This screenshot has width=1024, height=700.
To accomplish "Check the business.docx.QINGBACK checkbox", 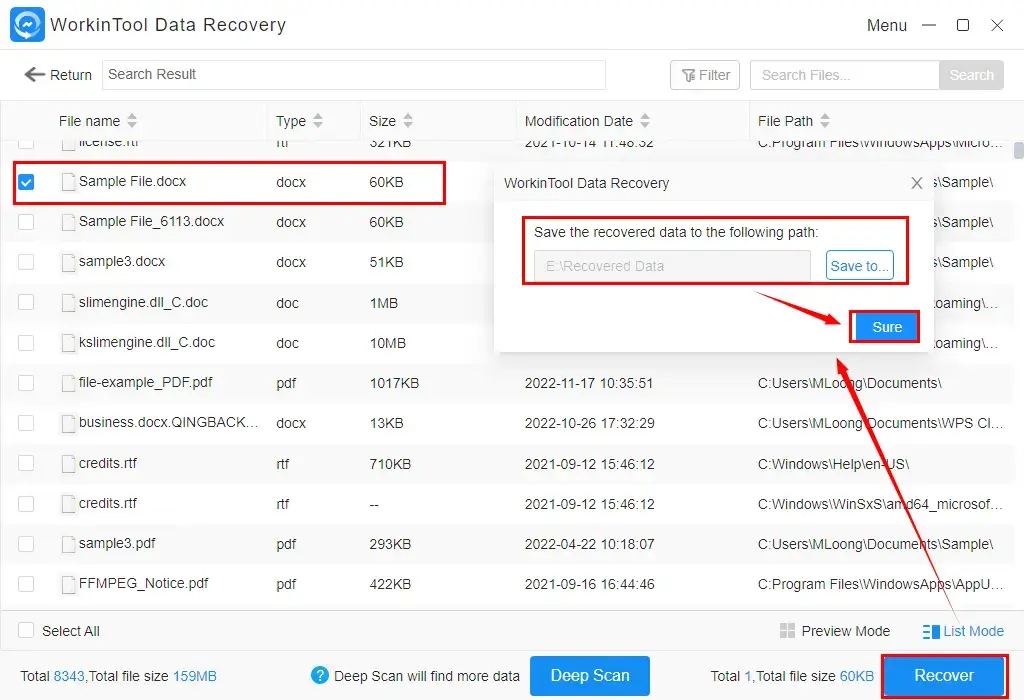I will [26, 423].
